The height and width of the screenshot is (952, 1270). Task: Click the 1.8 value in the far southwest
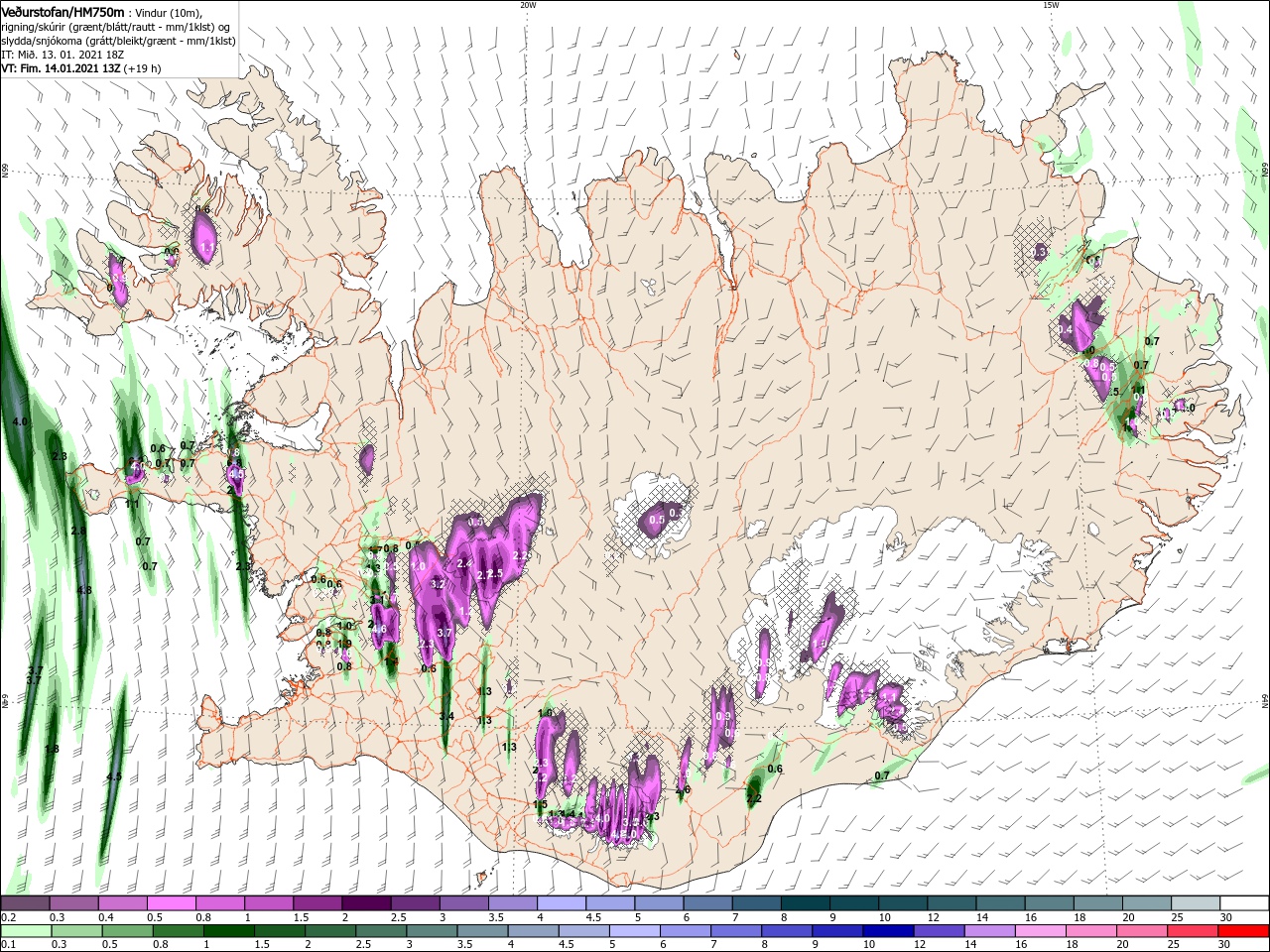tap(53, 749)
